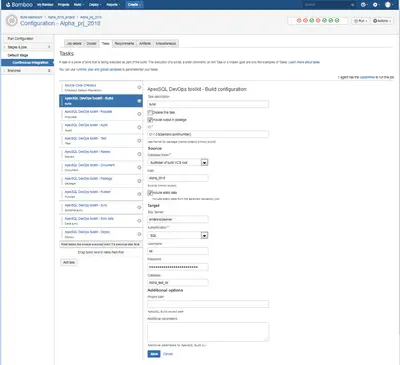Open the Run dropdown button
The image size is (400, 365).
coord(361,21)
